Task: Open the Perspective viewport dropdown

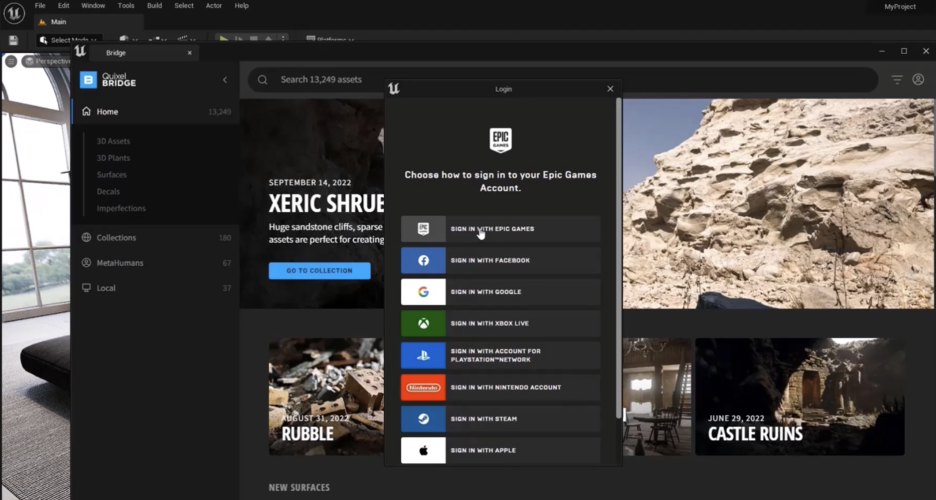Action: 47,61
